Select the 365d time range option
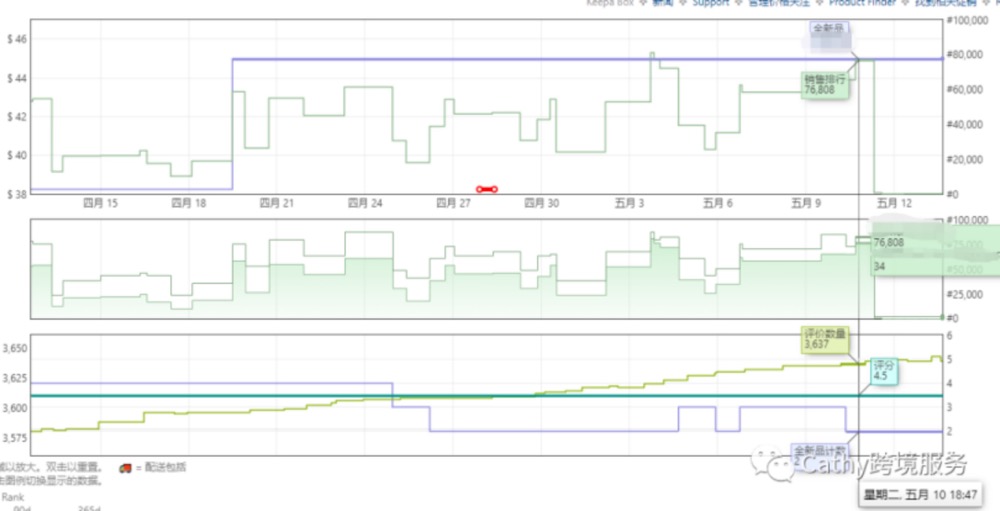This screenshot has height=511, width=1000. coord(92,508)
